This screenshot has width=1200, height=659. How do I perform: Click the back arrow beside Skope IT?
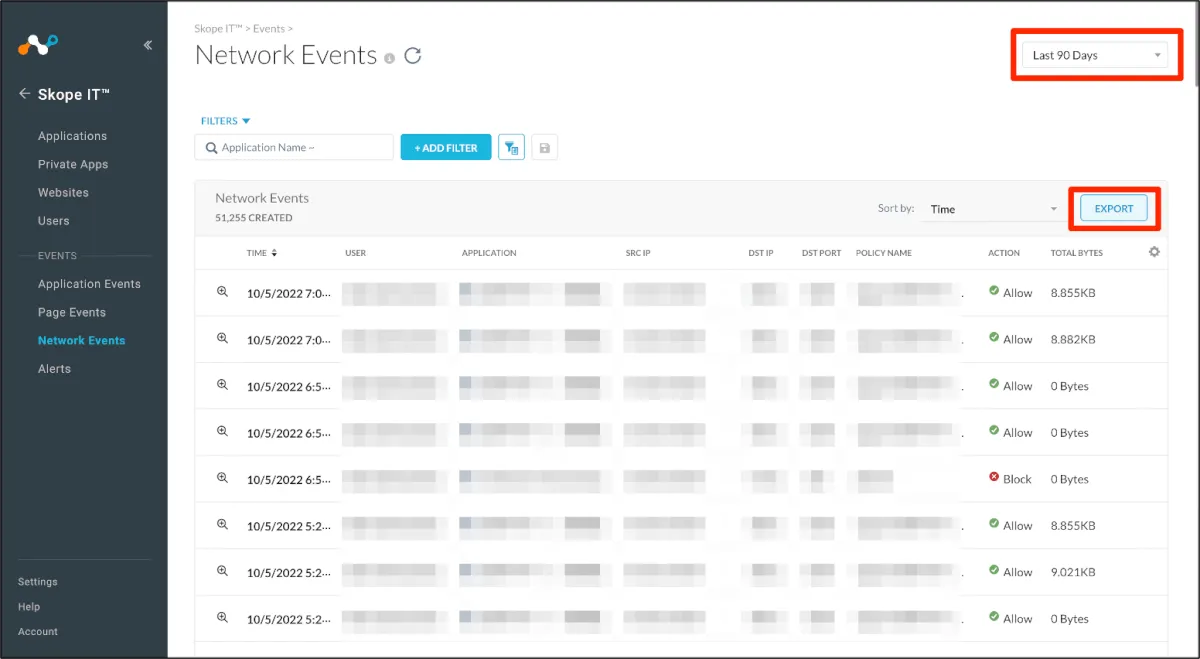[x=25, y=94]
